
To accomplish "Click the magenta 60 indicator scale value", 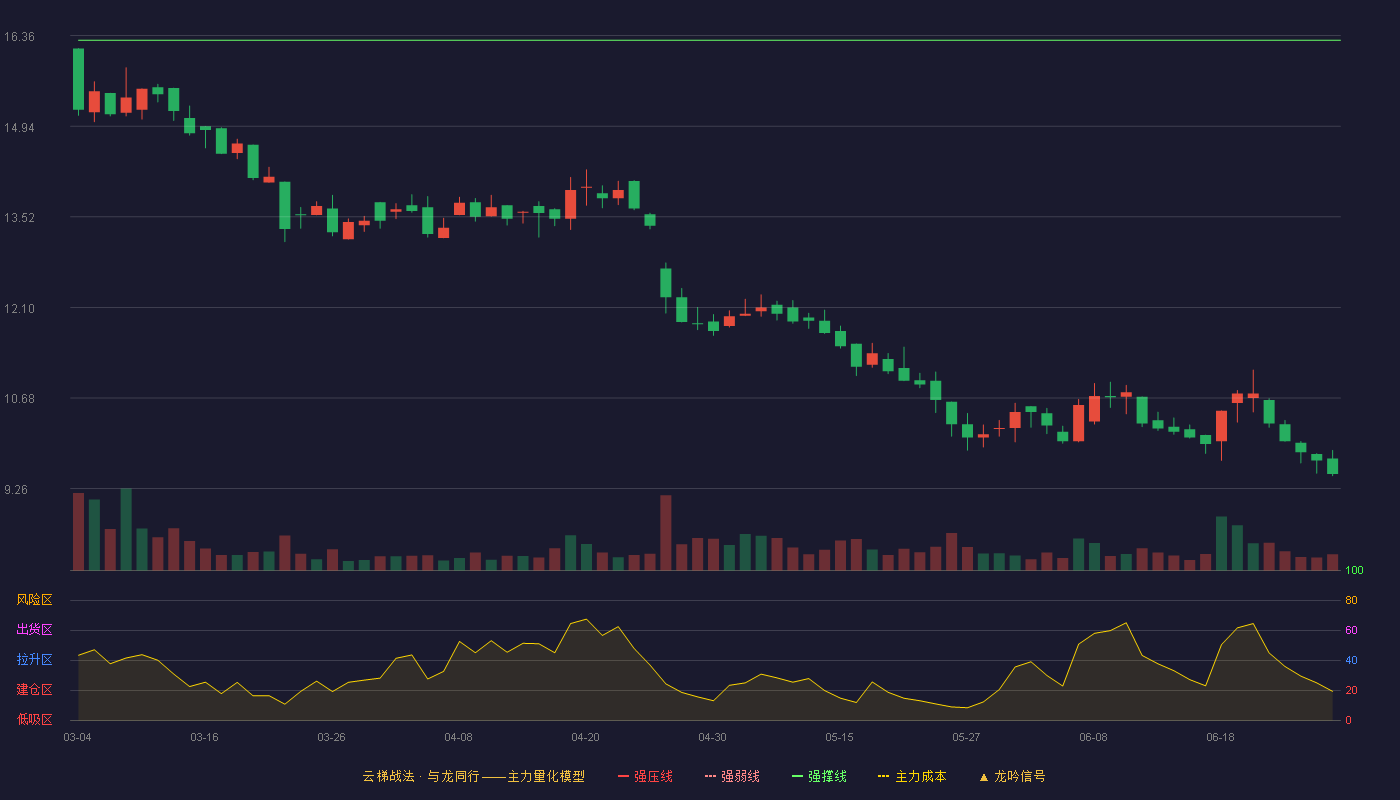I will [x=1352, y=630].
